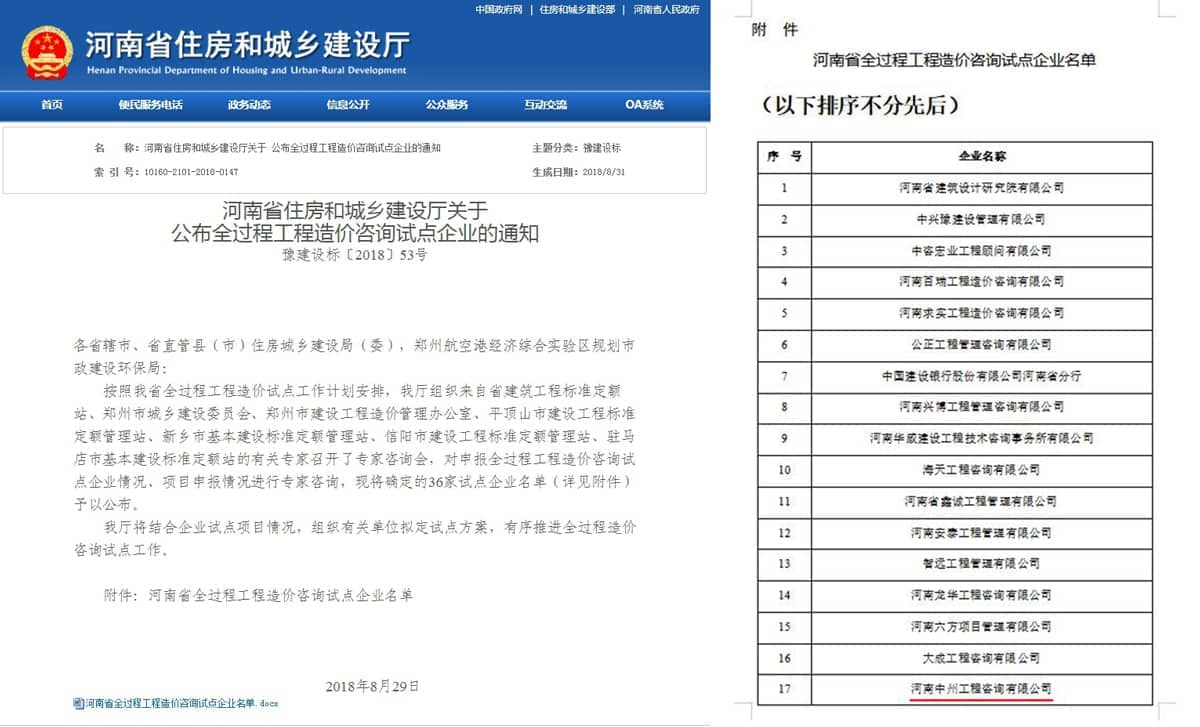Select the 附件 line in notice body

tap(258, 595)
